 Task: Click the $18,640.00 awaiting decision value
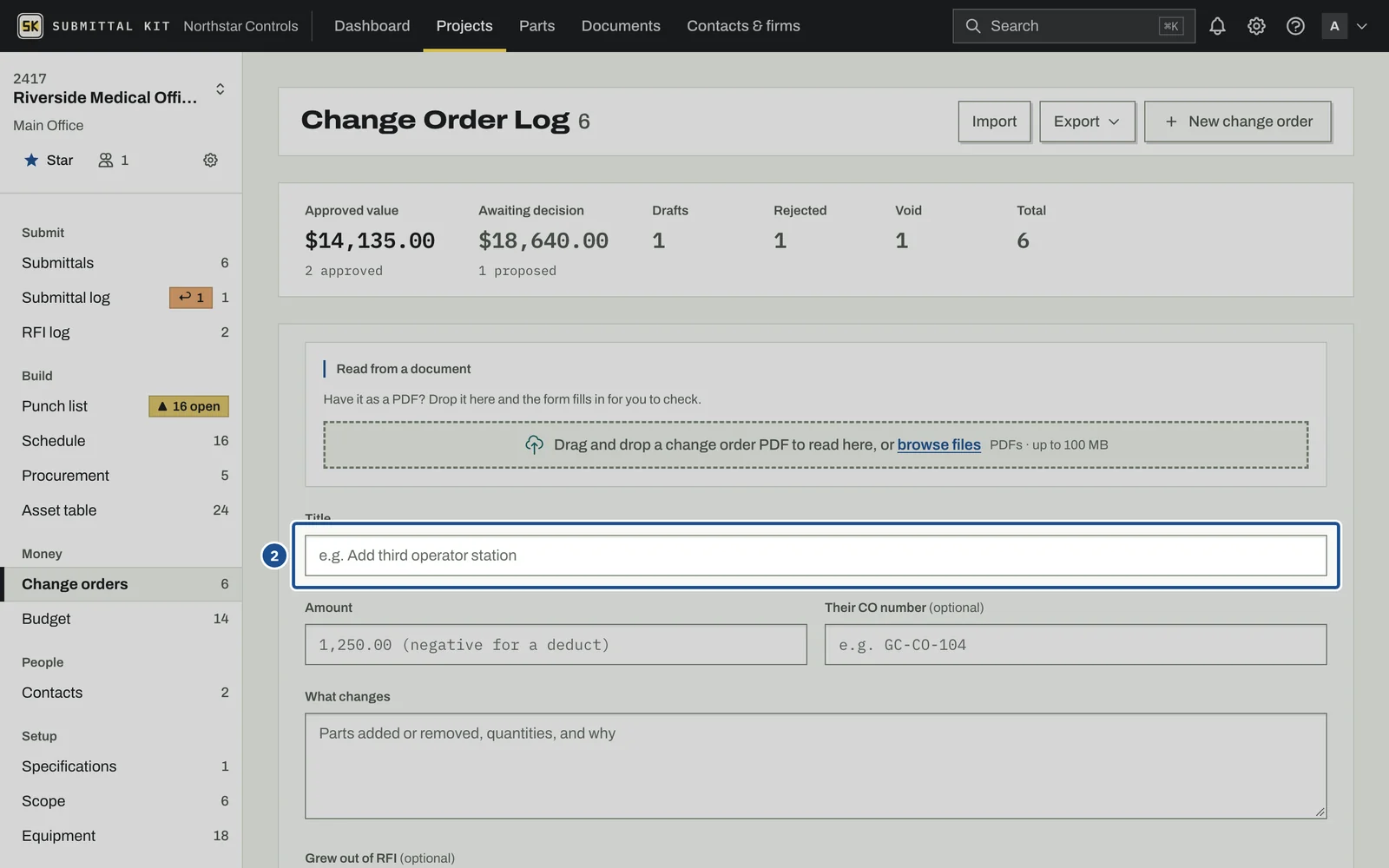[543, 240]
